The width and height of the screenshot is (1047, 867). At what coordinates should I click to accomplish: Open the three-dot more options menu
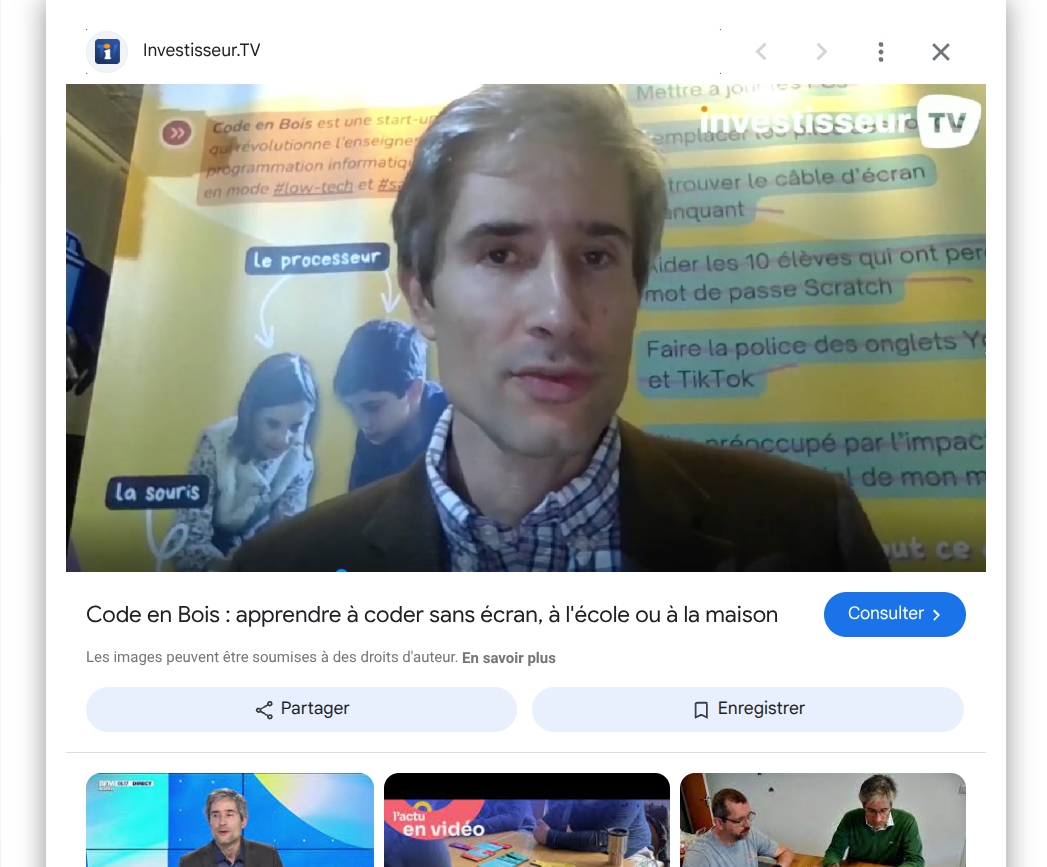coord(881,51)
